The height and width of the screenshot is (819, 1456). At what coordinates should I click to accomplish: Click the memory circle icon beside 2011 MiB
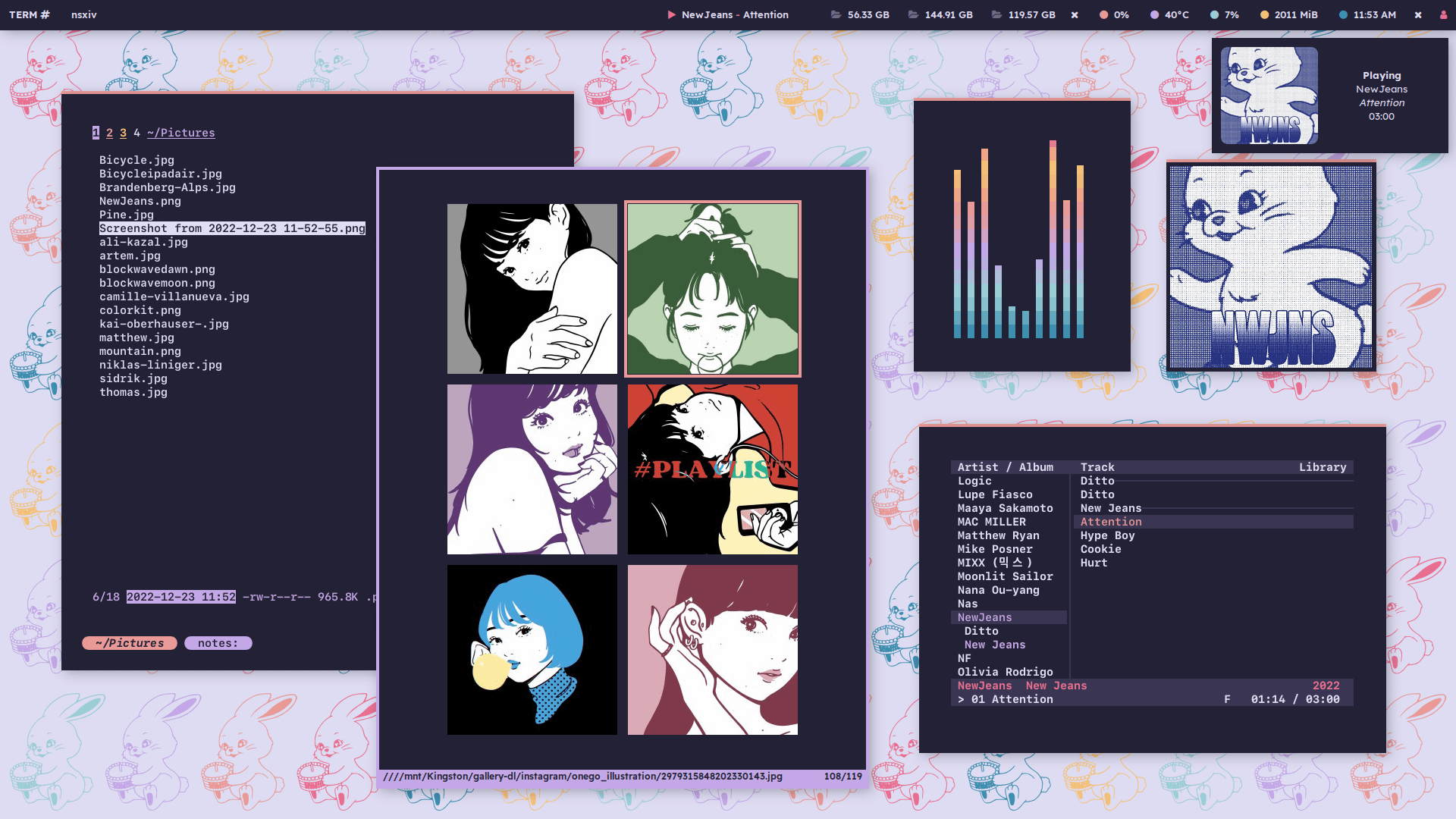pos(1264,14)
